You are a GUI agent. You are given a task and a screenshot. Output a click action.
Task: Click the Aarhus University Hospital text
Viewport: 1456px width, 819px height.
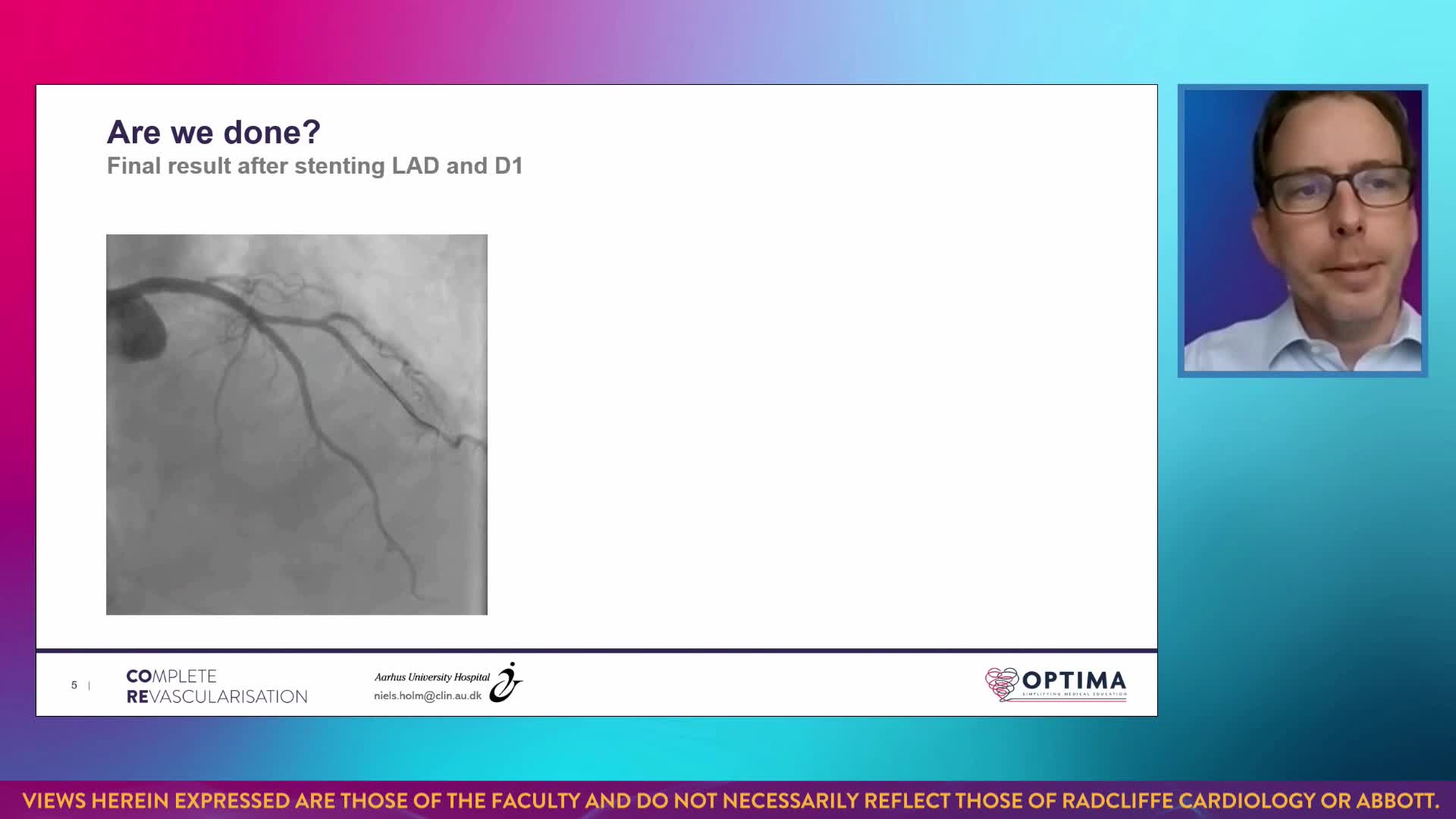pos(431,676)
